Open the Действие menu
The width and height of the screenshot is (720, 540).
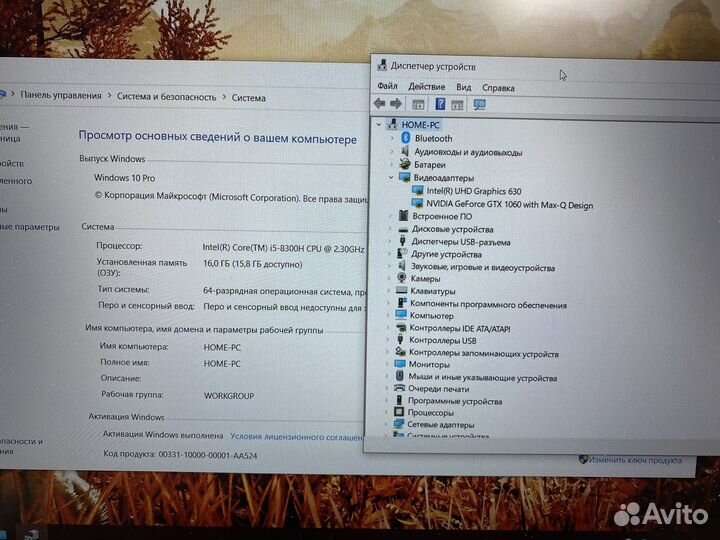[427, 88]
